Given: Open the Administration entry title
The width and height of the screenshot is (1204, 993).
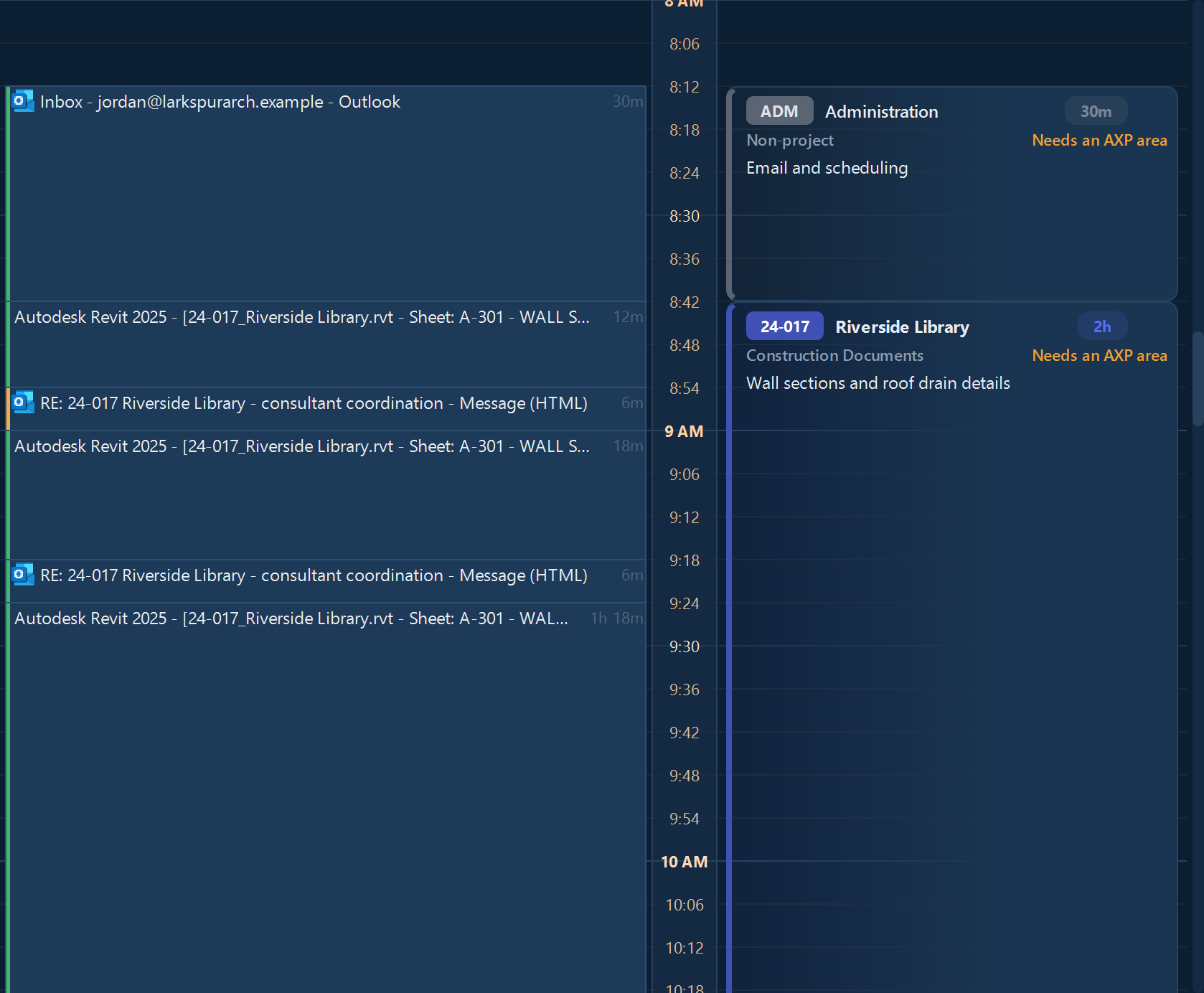Looking at the screenshot, I should pos(881,112).
